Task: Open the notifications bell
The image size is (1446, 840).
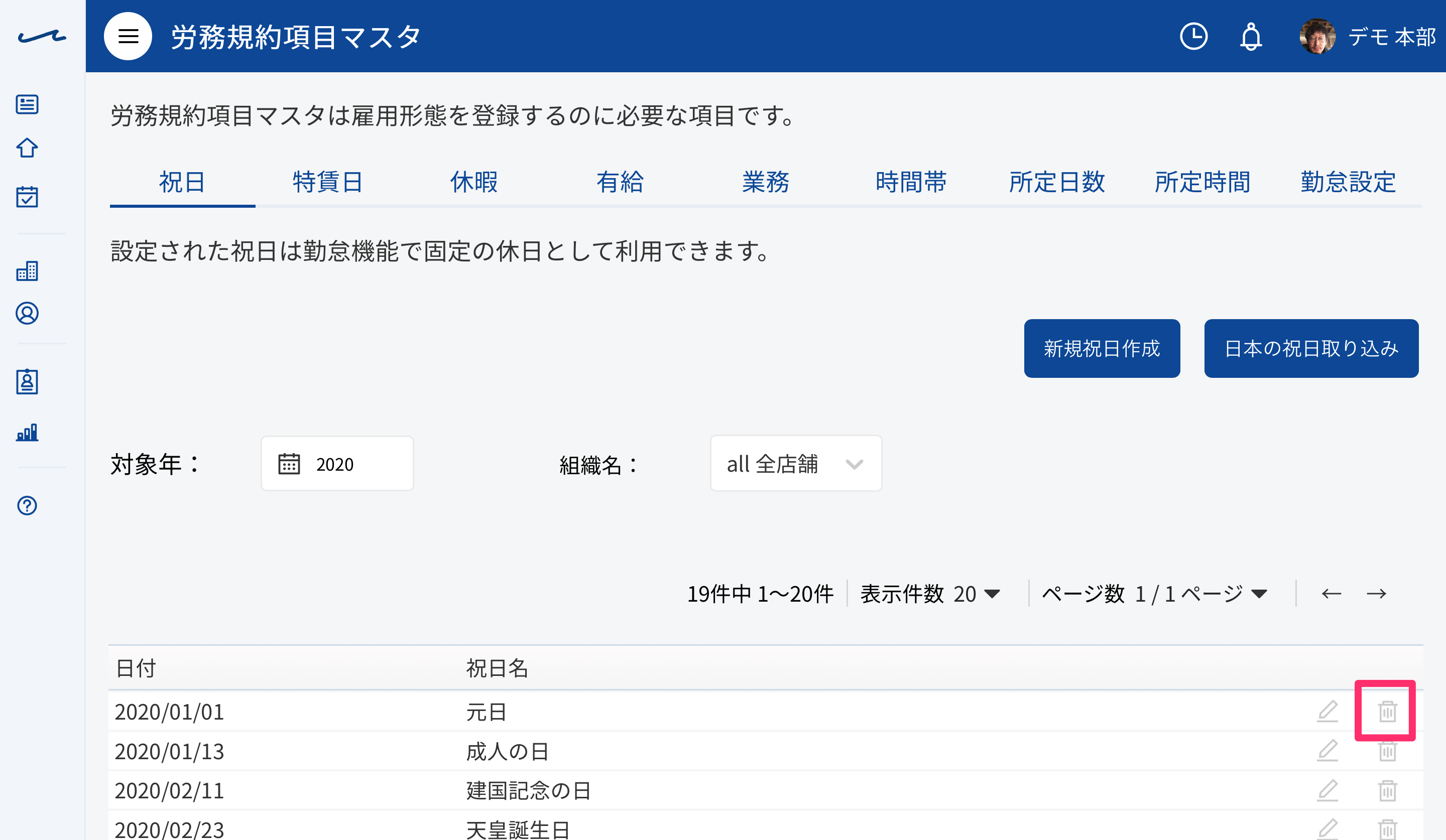Action: [x=1251, y=37]
